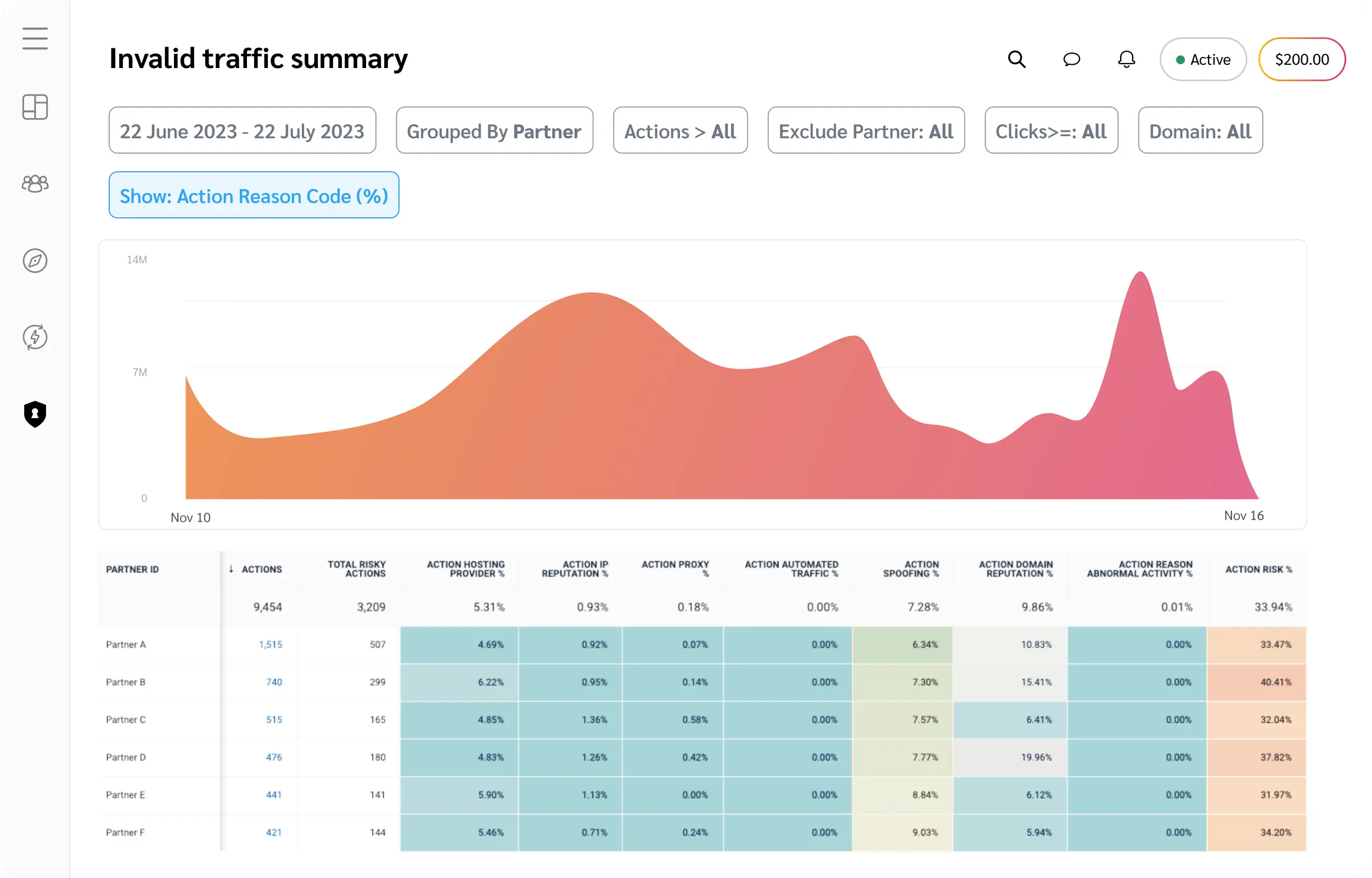The height and width of the screenshot is (878, 1372).
Task: Expand the Exclude Partner: All filter
Action: tap(866, 131)
